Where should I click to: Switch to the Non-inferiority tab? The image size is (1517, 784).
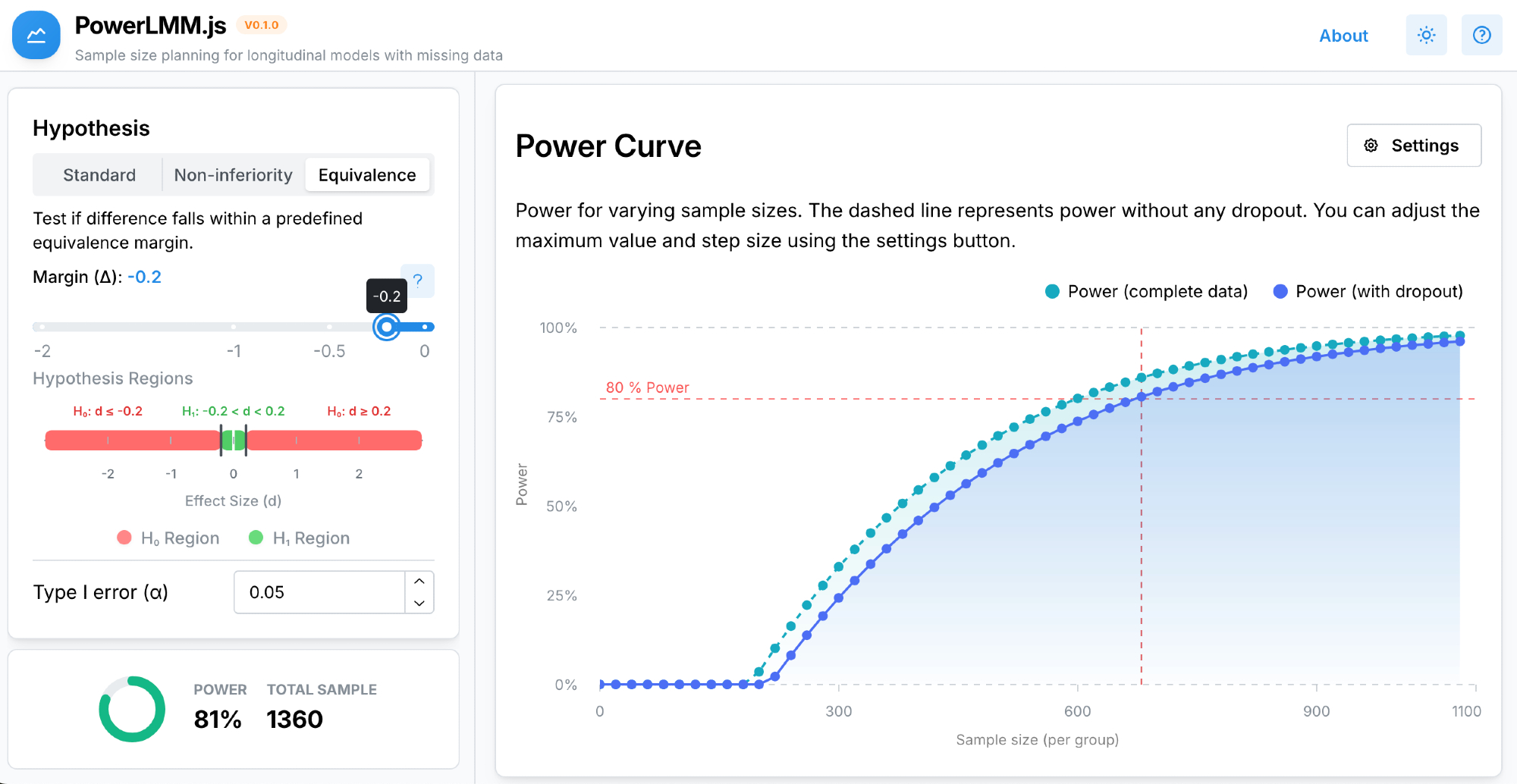(x=233, y=175)
